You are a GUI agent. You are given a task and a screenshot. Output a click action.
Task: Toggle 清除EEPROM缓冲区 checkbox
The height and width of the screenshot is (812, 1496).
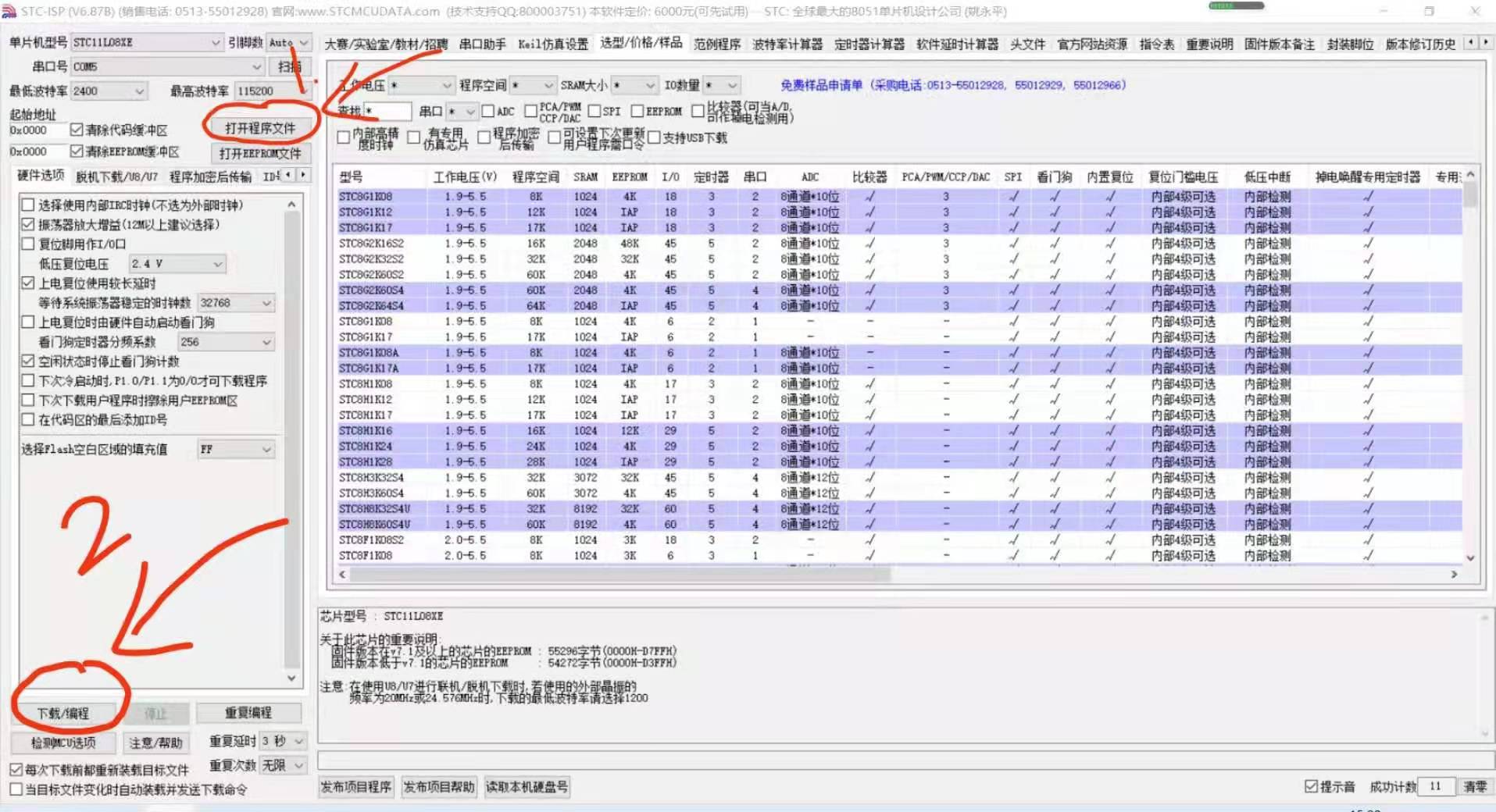pyautogui.click(x=77, y=151)
